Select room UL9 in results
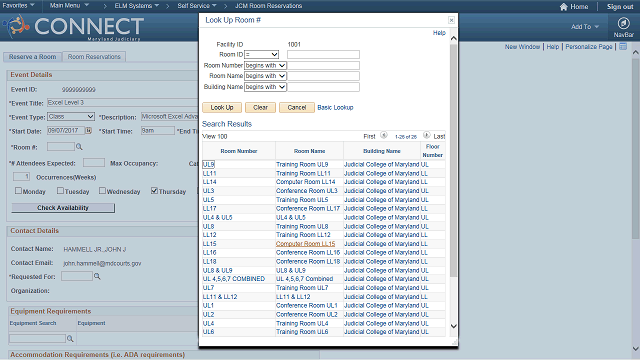The height and width of the screenshot is (360, 640). [x=208, y=164]
